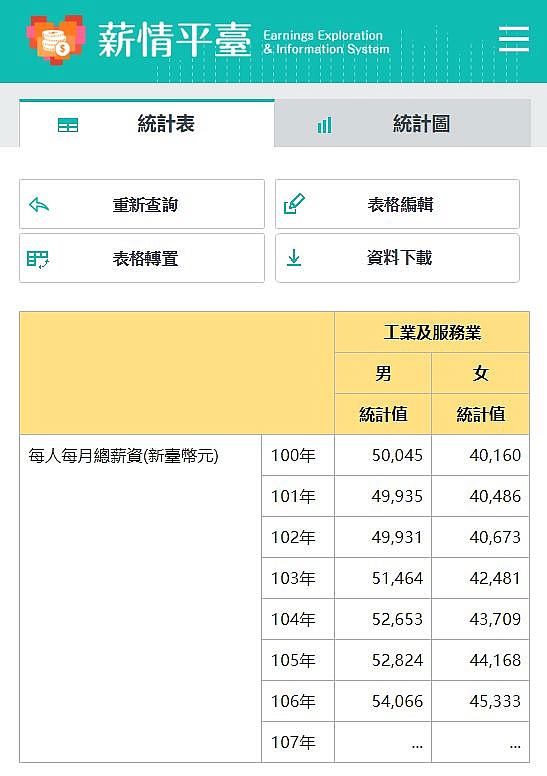Click the value 49,935 cell
The image size is (547, 776).
tap(383, 496)
